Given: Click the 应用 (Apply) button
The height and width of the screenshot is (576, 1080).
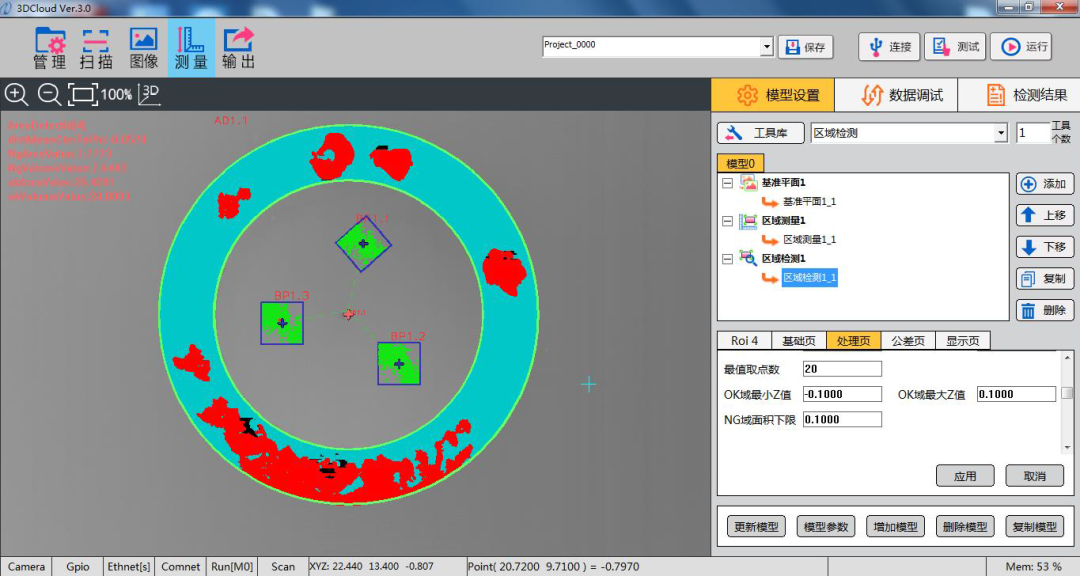Looking at the screenshot, I should 964,476.
